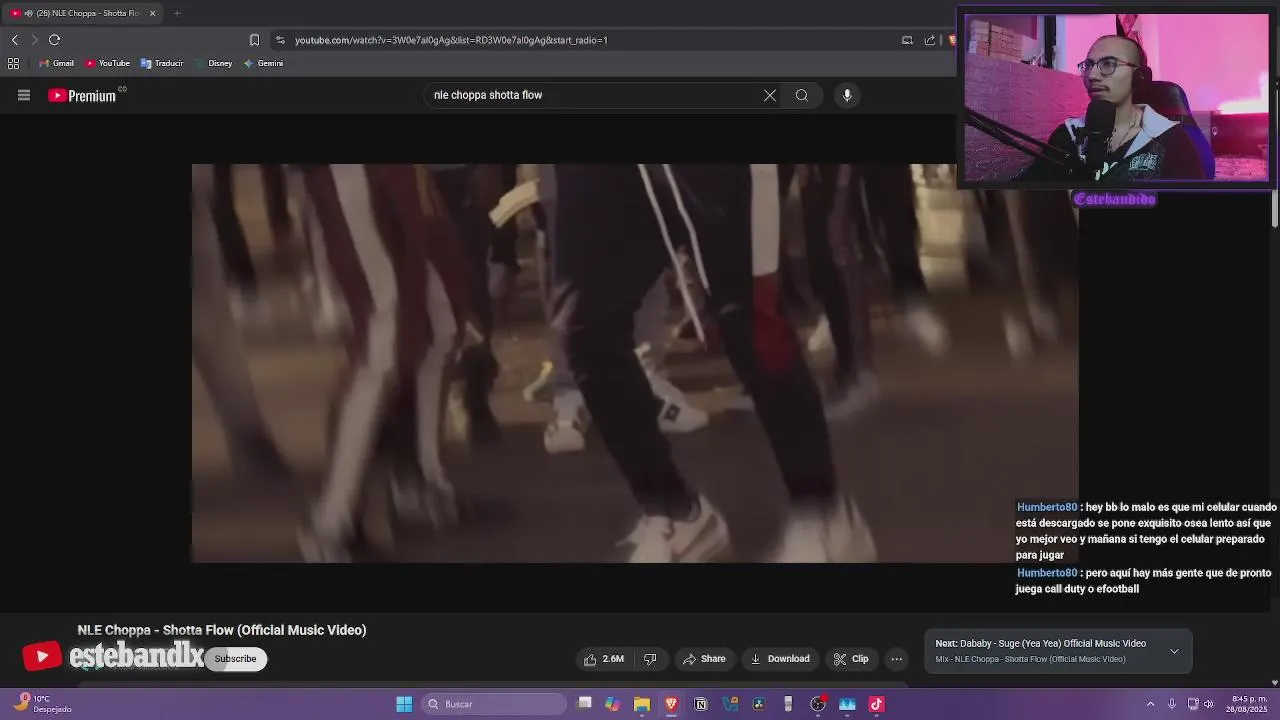Open the tray microphone indicator
The image size is (1280, 720).
1172,704
